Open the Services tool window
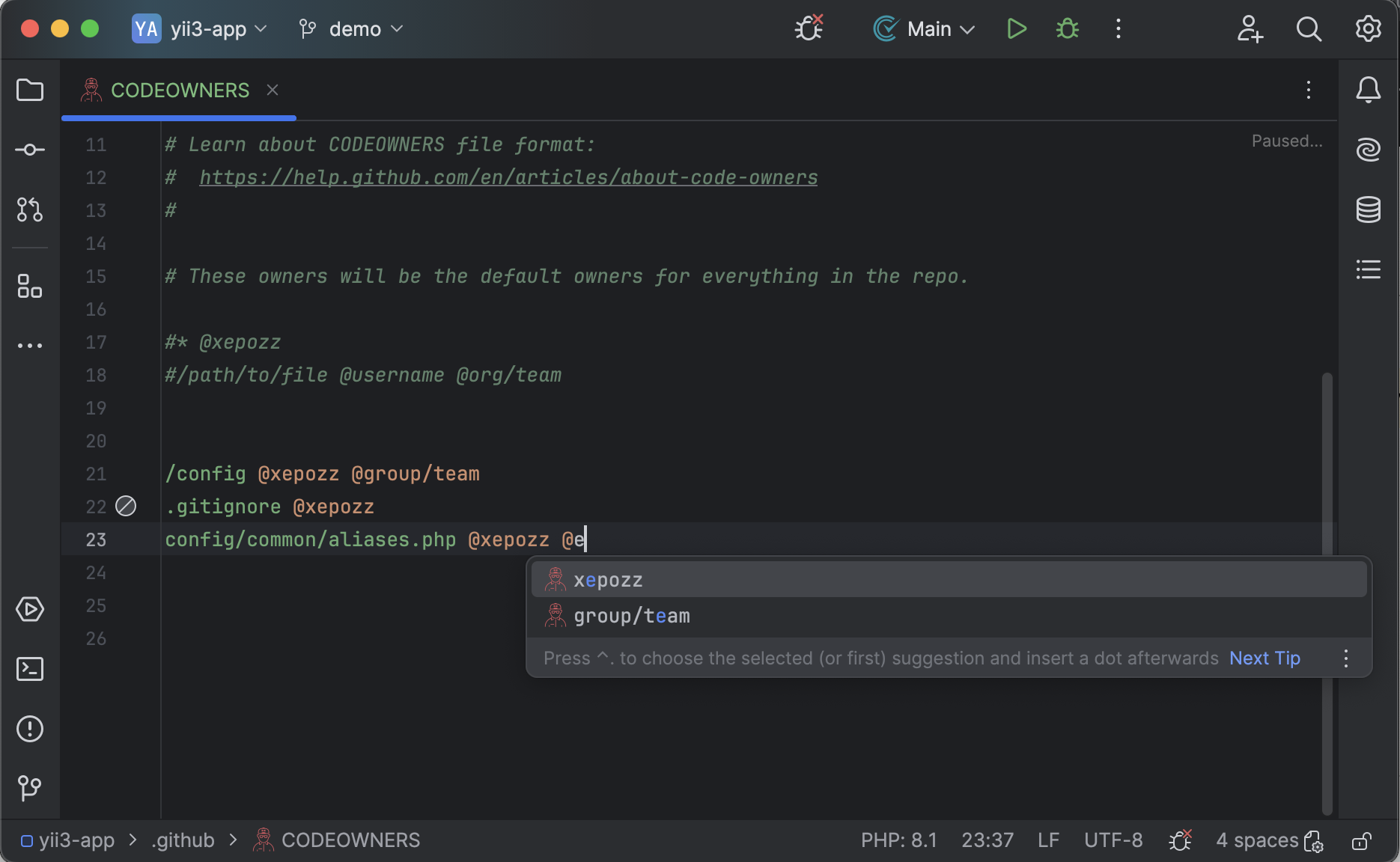This screenshot has height=862, width=1400. [30, 609]
